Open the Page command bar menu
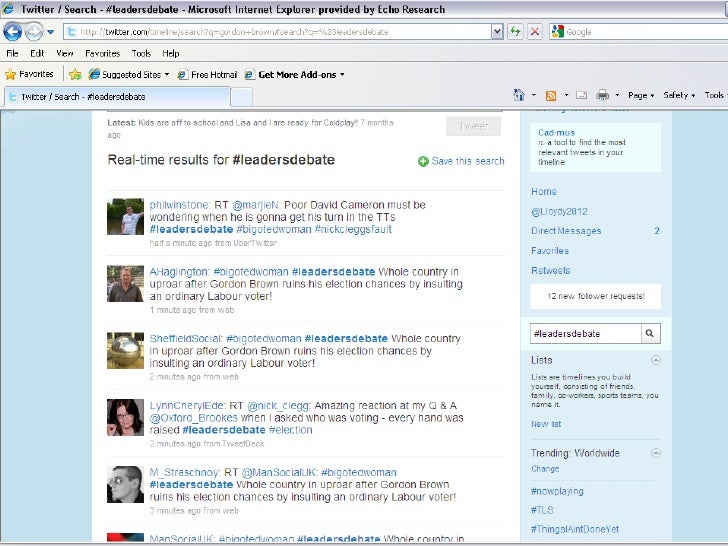Image resolution: width=728 pixels, height=546 pixels. (x=641, y=95)
